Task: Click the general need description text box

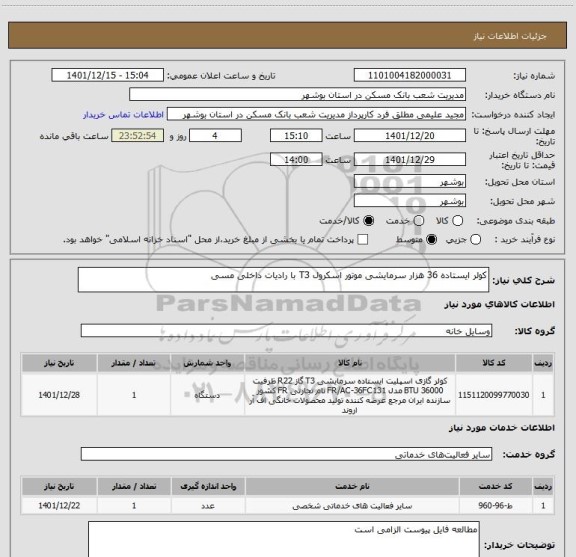Action: (x=283, y=280)
